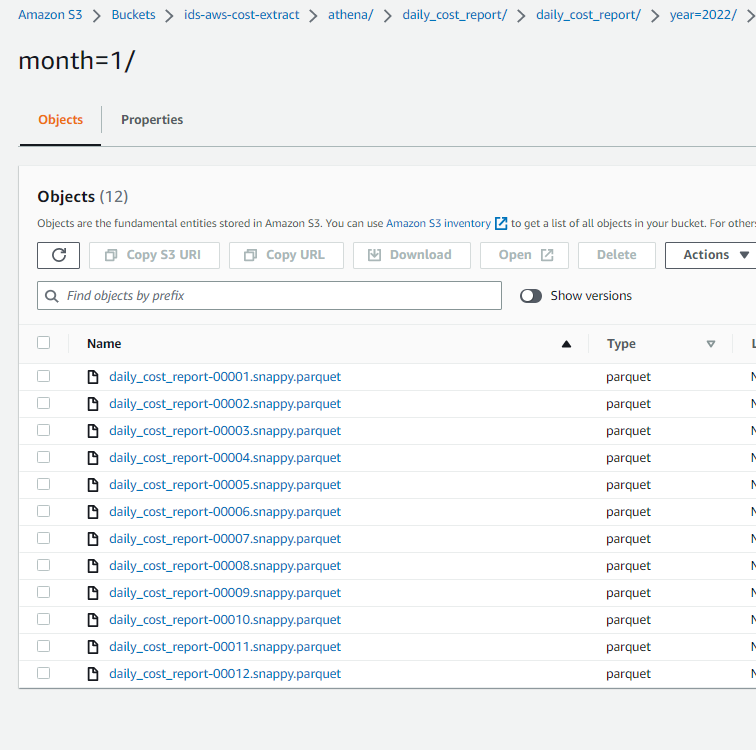The image size is (756, 750).
Task: Select checkbox for daily_cost_report-00003
Action: tap(43, 430)
